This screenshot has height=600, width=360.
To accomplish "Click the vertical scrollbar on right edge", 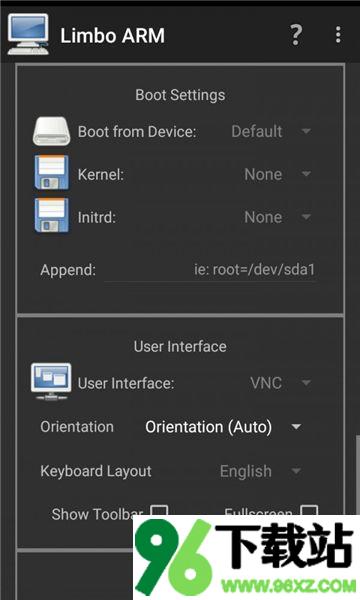I will [x=357, y=474].
